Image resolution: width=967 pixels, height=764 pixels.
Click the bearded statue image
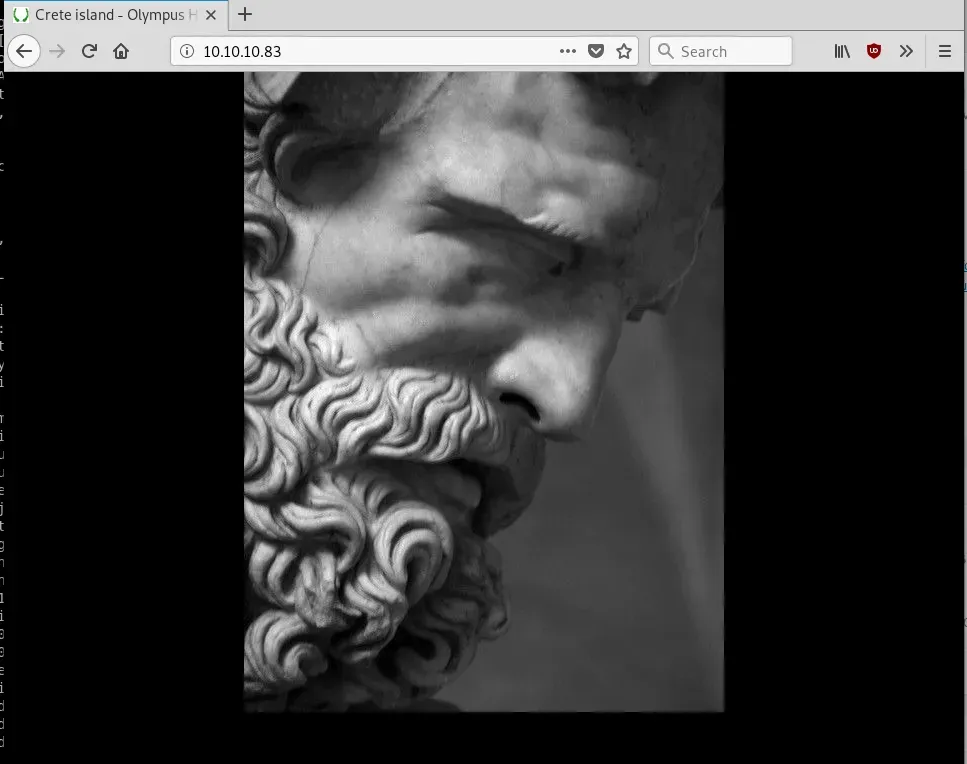(483, 390)
